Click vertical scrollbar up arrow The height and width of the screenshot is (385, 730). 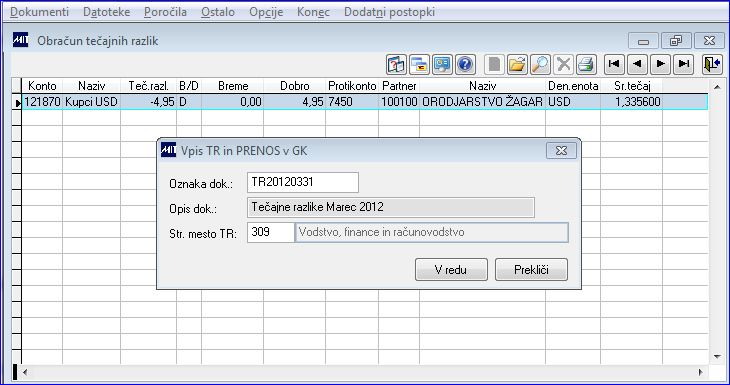(717, 86)
